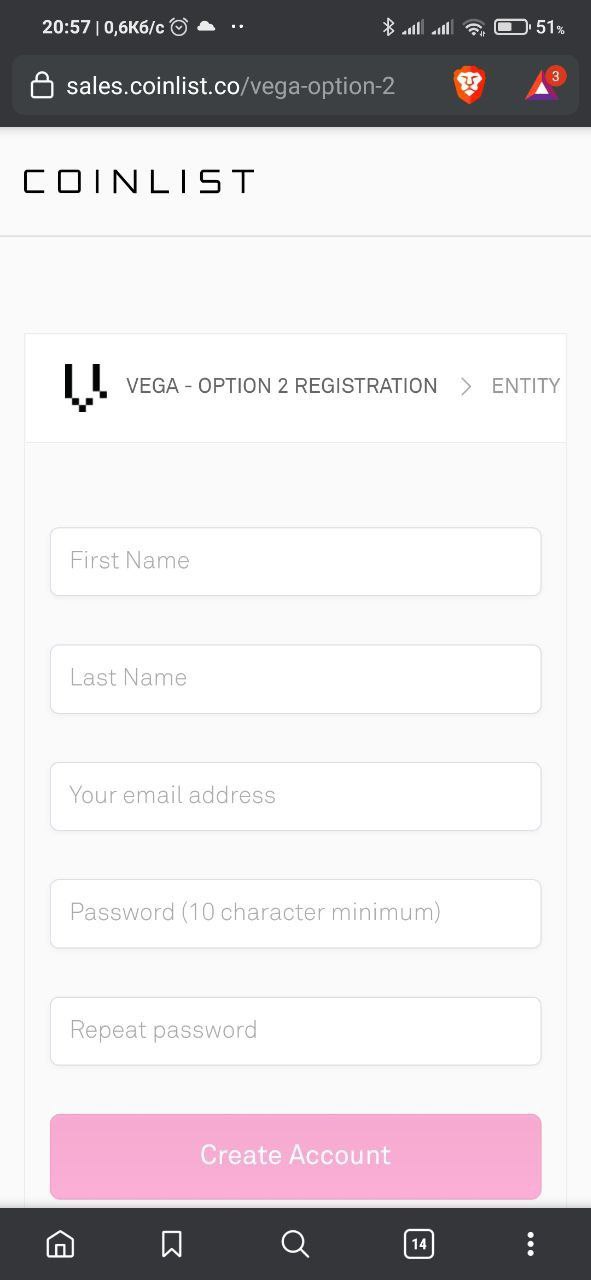Click the Vega logo icon
Viewport: 591px width, 1280px height.
click(x=85, y=388)
